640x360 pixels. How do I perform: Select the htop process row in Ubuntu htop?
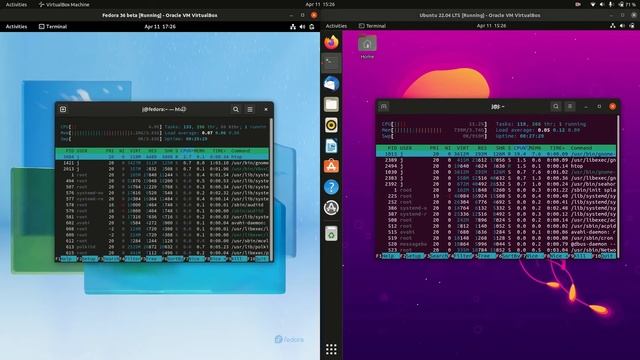[496, 166]
